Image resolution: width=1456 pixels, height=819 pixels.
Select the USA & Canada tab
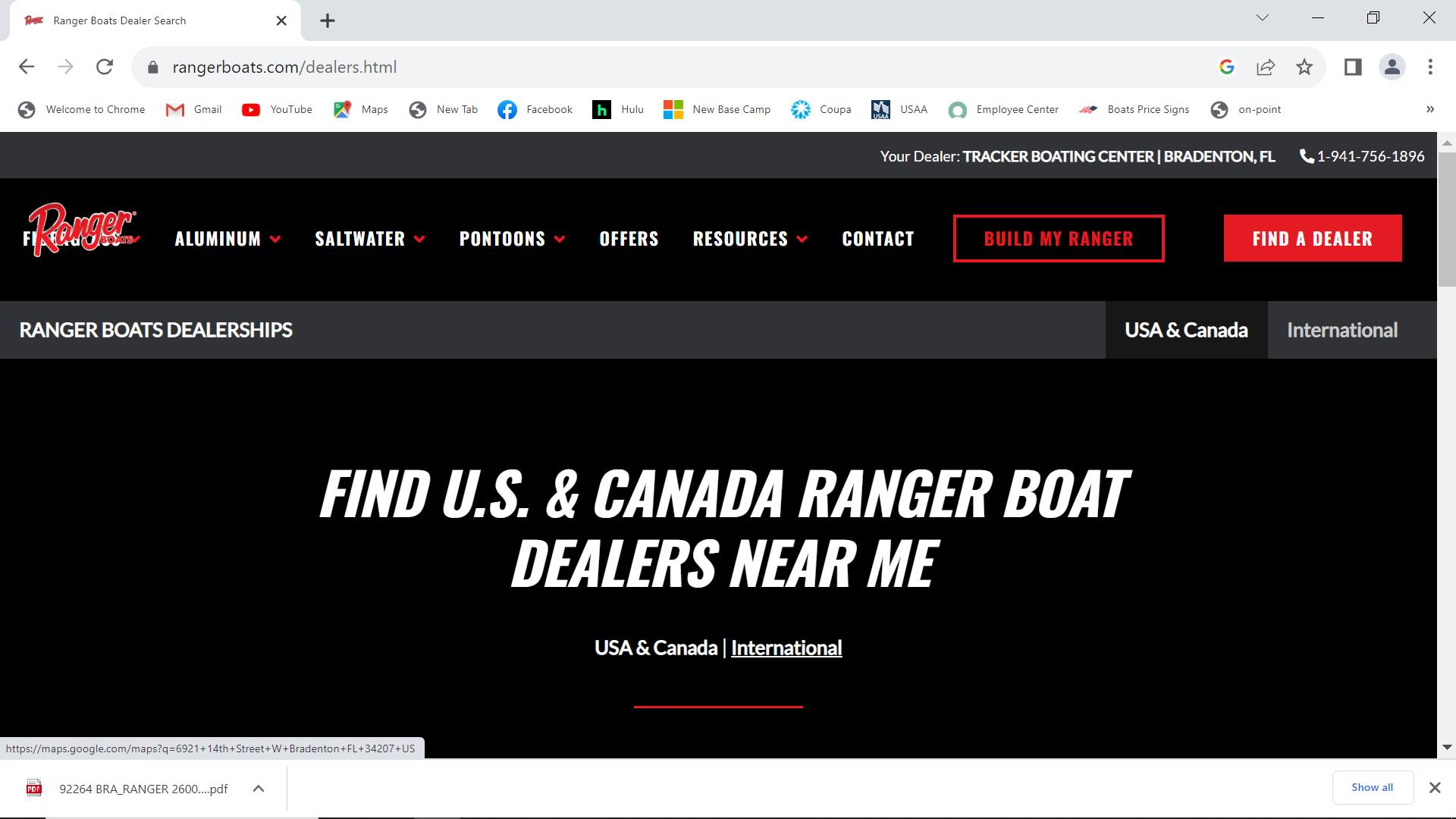1186,330
